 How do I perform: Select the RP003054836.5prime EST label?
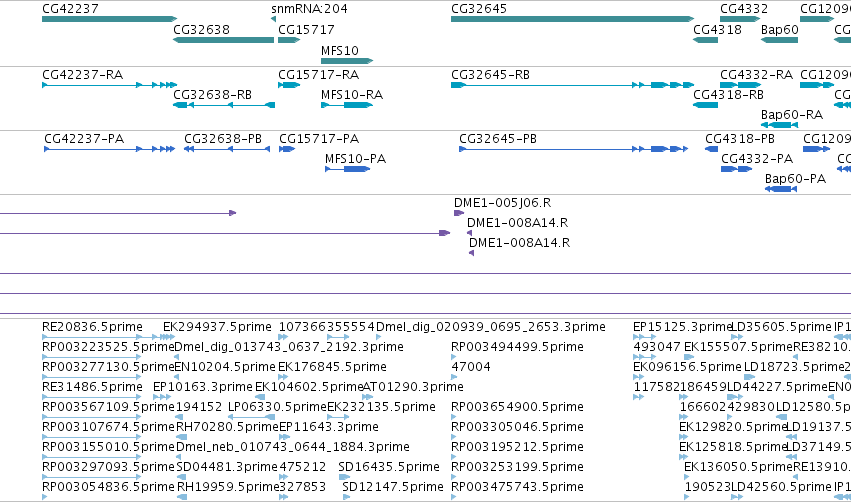click(x=109, y=487)
